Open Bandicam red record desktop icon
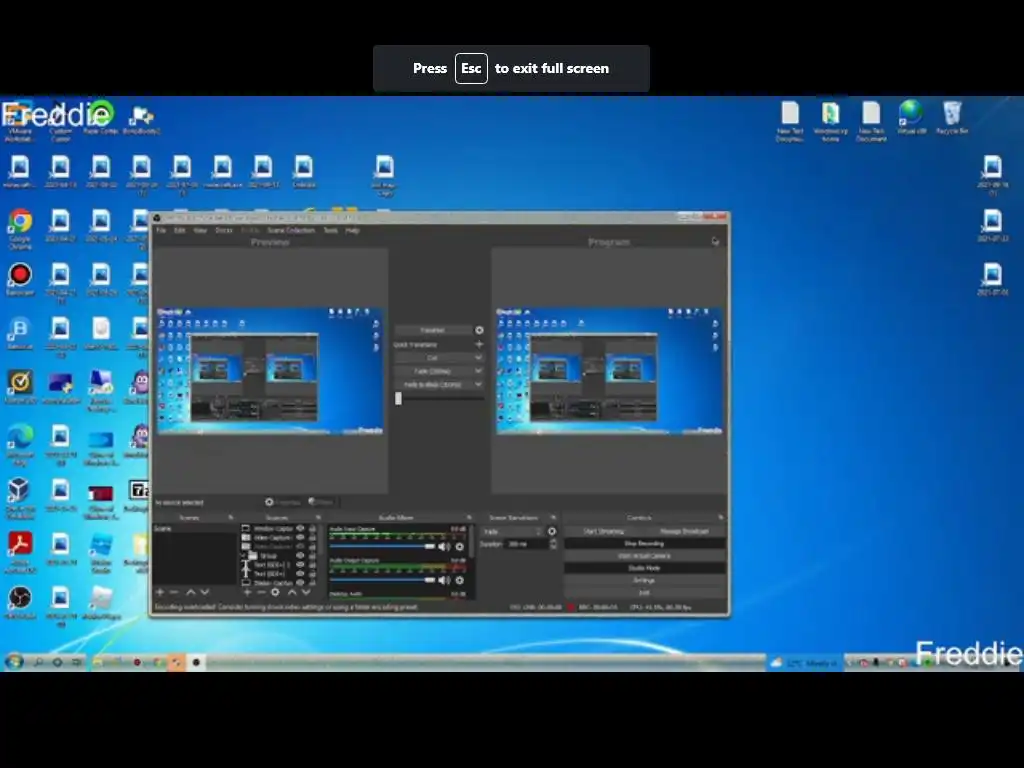The height and width of the screenshot is (768, 1024). click(x=20, y=279)
